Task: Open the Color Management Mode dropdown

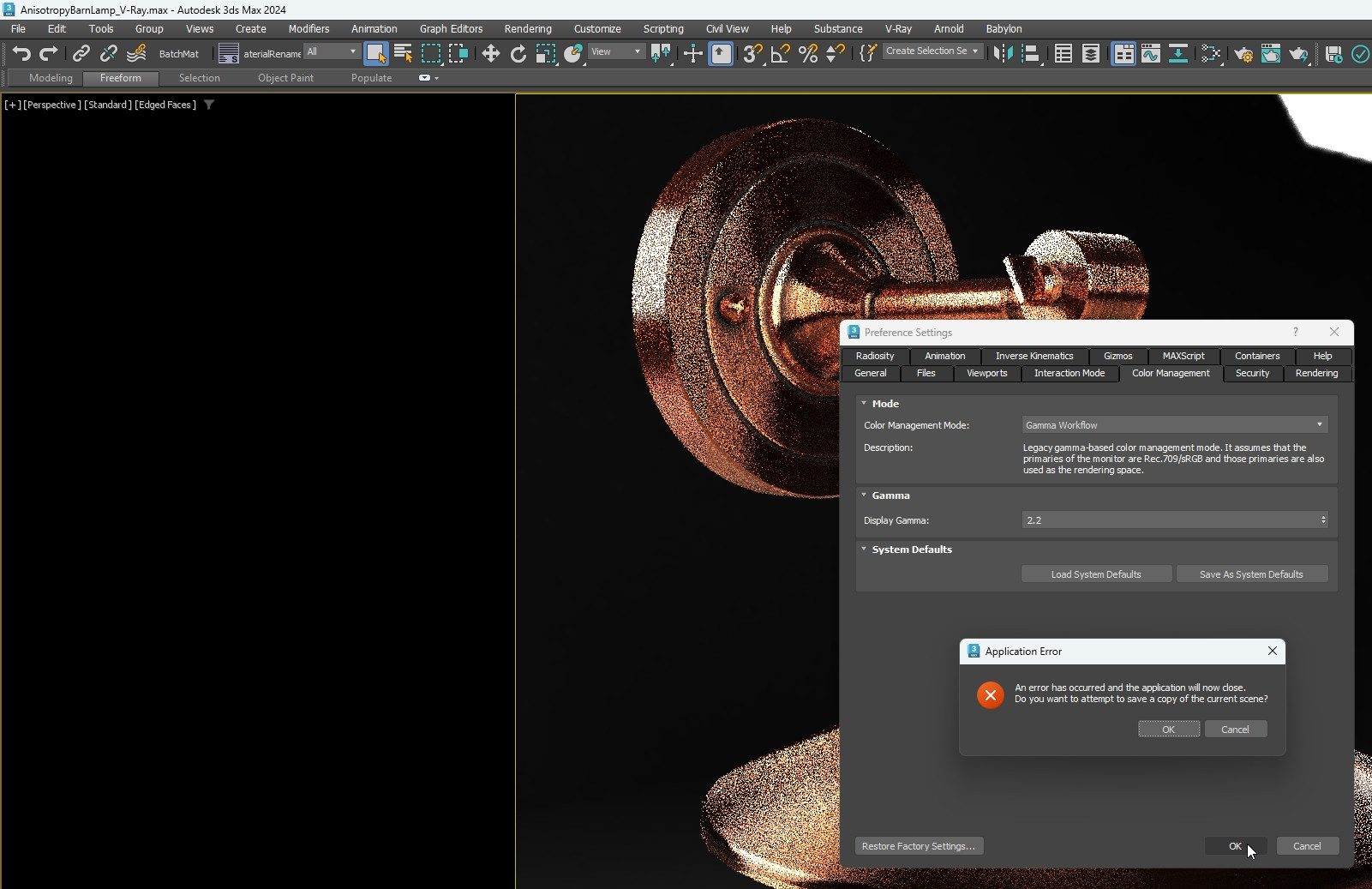Action: 1174,424
